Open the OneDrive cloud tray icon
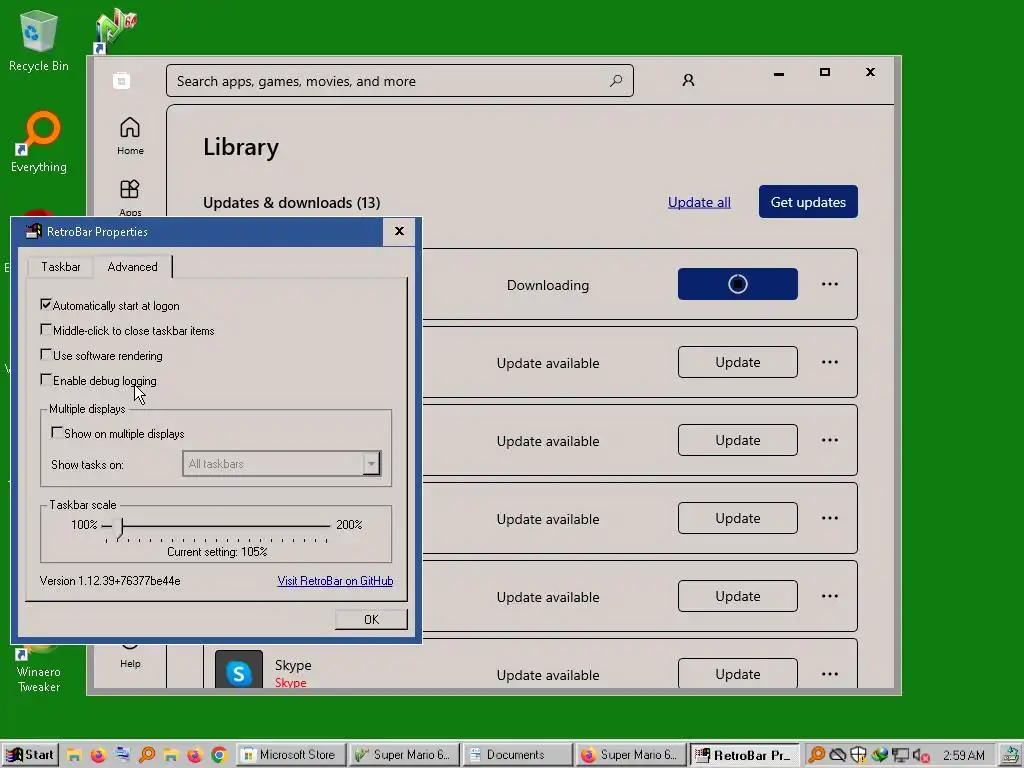Image resolution: width=1024 pixels, height=768 pixels. (838, 755)
